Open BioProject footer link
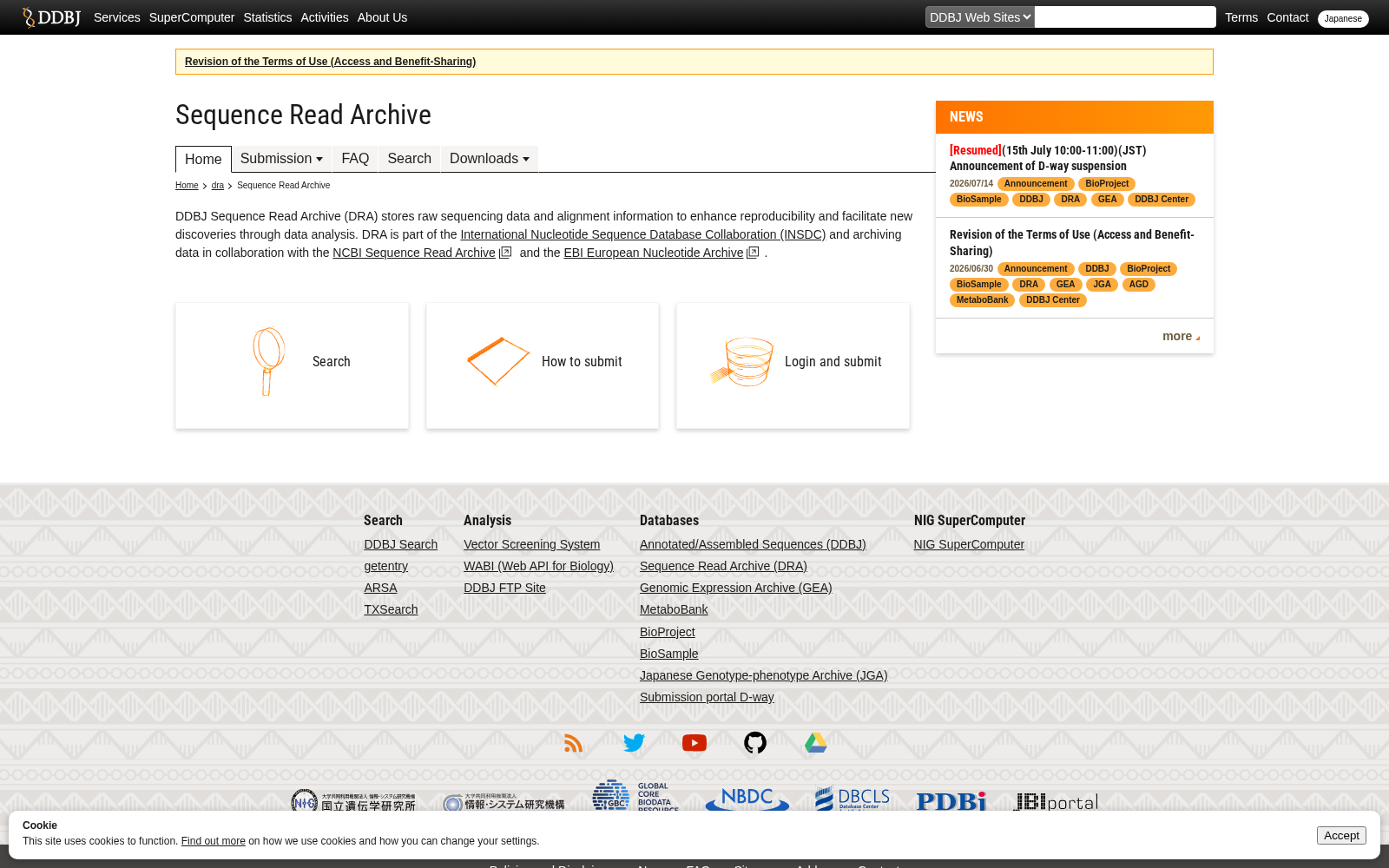Screen dimensions: 1389x868 [668, 632]
